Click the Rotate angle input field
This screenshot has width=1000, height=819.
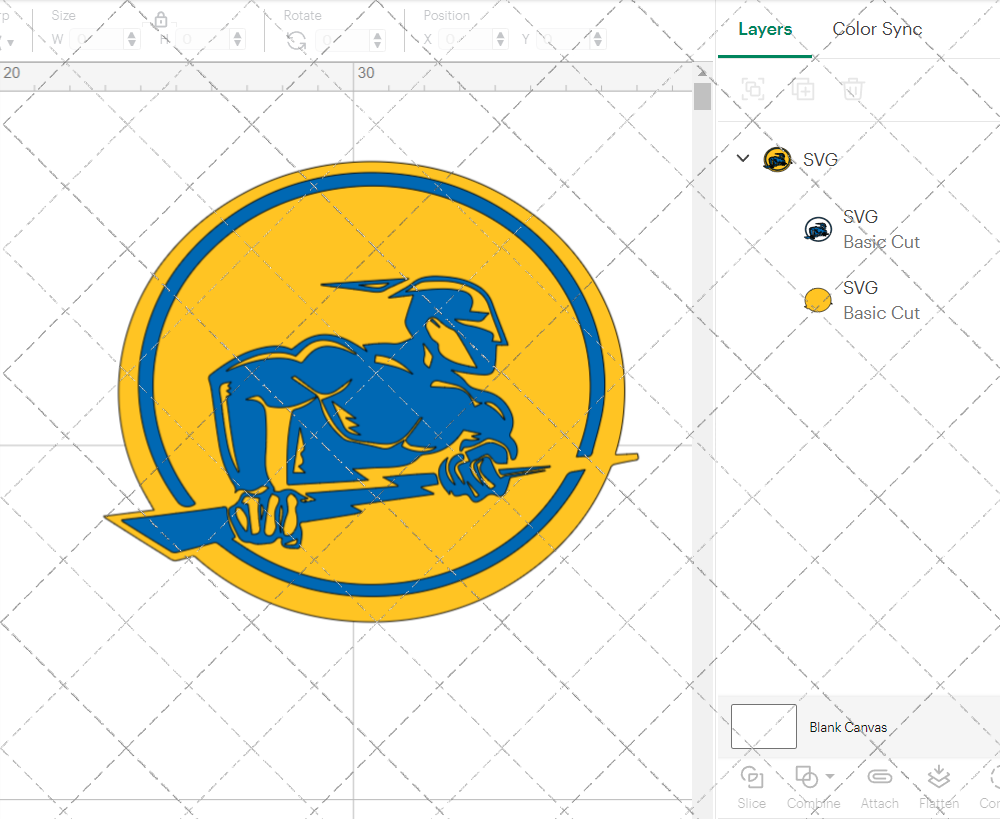click(343, 40)
